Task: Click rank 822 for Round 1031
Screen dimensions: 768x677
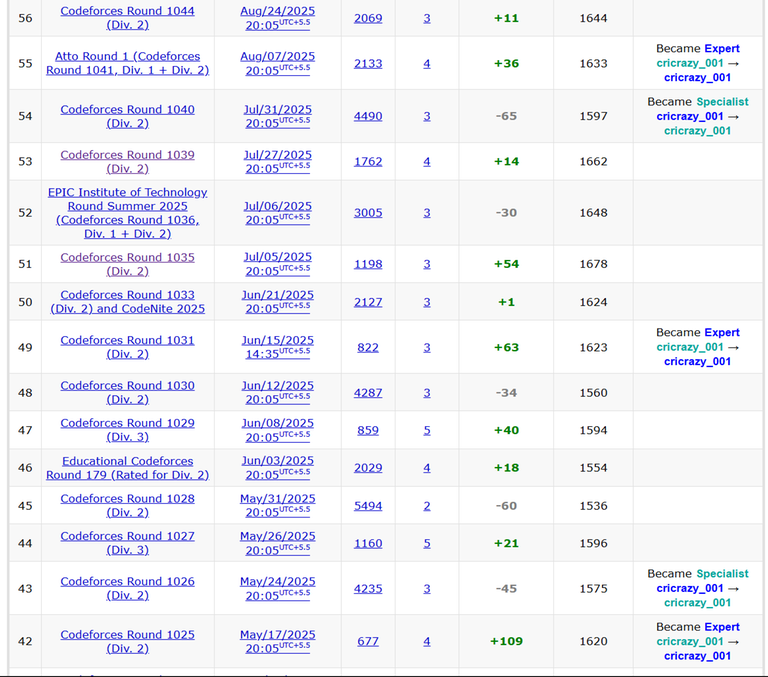Action: [x=368, y=347]
